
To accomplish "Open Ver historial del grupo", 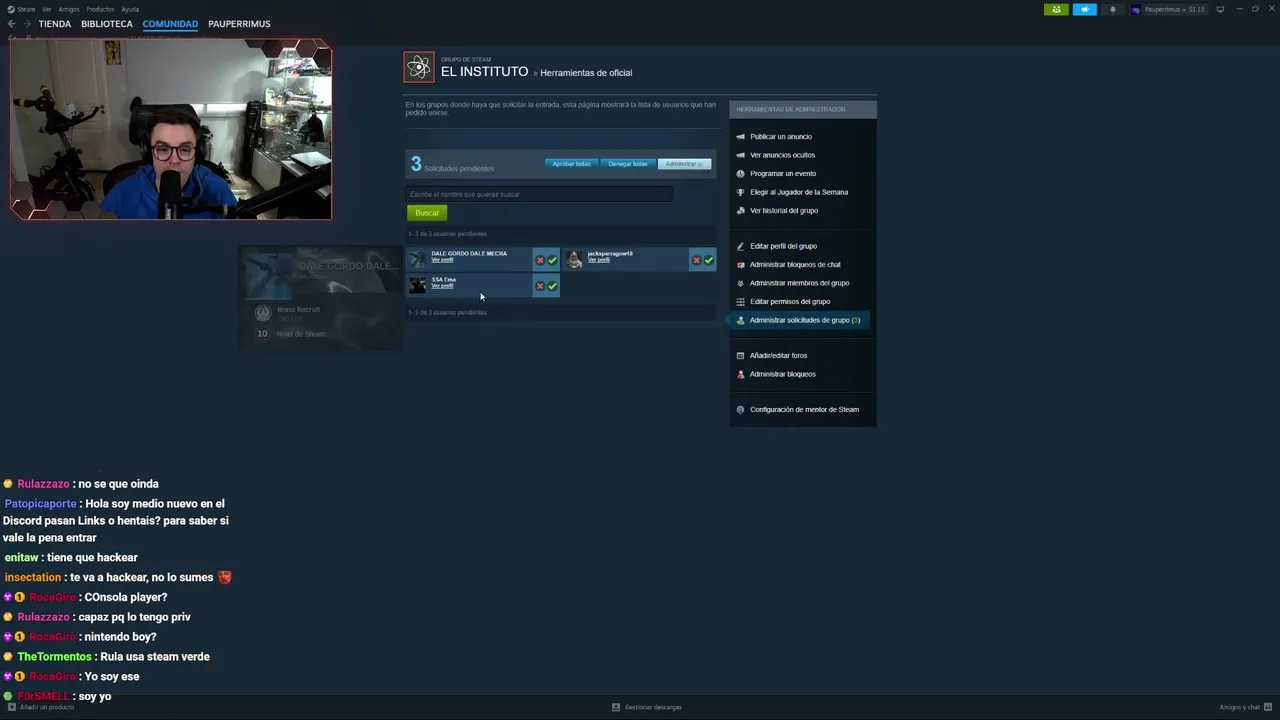I will tap(784, 211).
